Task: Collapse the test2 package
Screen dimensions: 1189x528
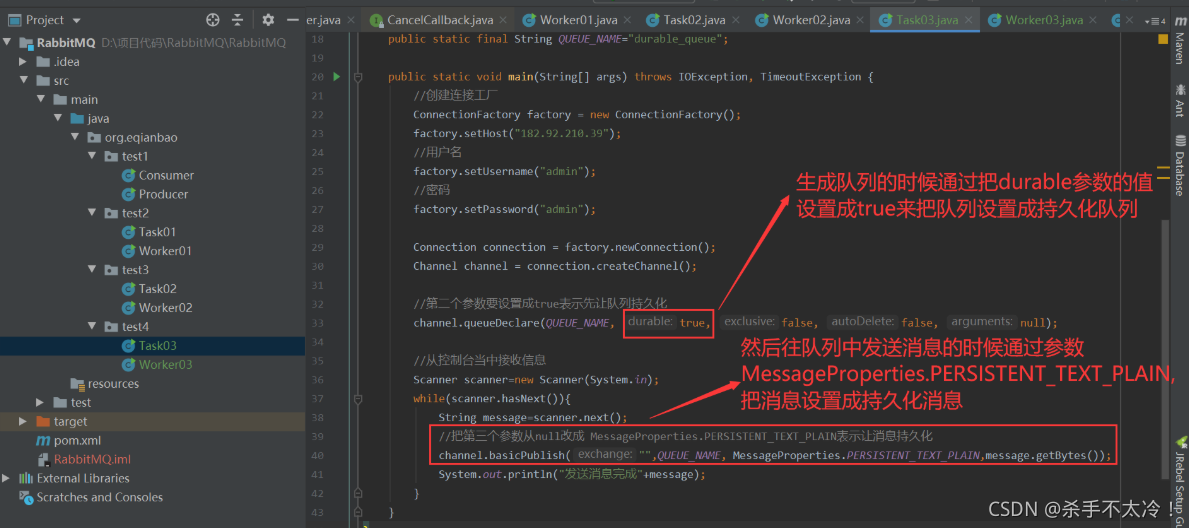Action: click(x=91, y=213)
